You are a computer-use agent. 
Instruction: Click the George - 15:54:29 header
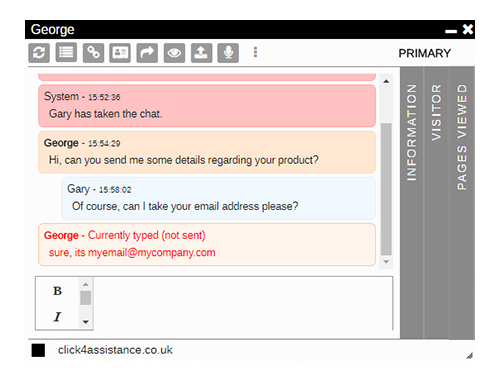[82, 143]
